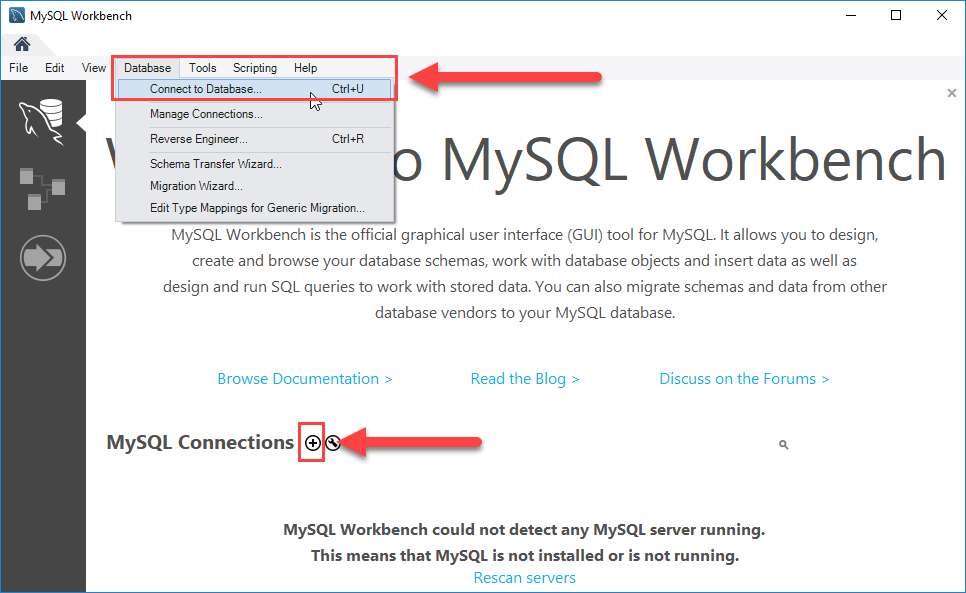Open the Tools menu

202,67
